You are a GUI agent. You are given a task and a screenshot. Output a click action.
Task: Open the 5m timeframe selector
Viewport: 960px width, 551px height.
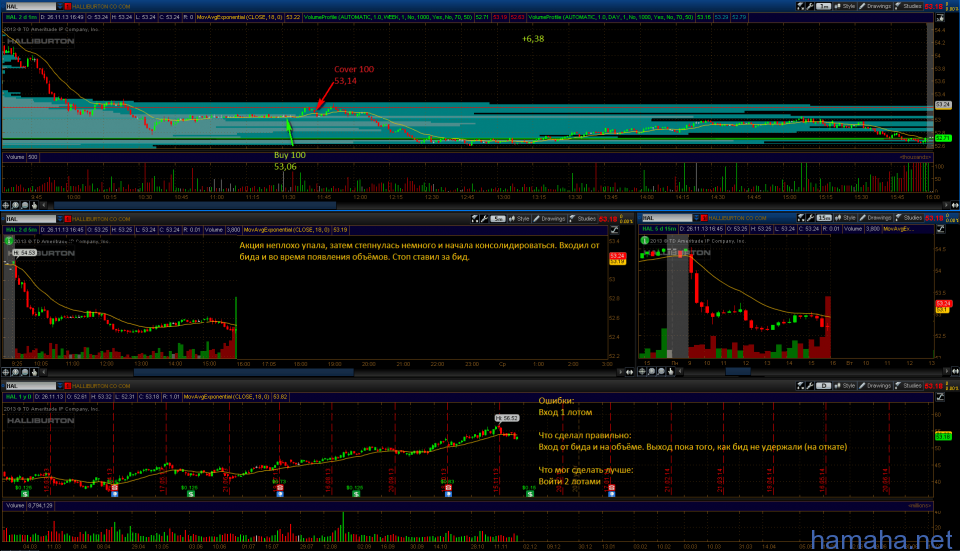pos(498,219)
